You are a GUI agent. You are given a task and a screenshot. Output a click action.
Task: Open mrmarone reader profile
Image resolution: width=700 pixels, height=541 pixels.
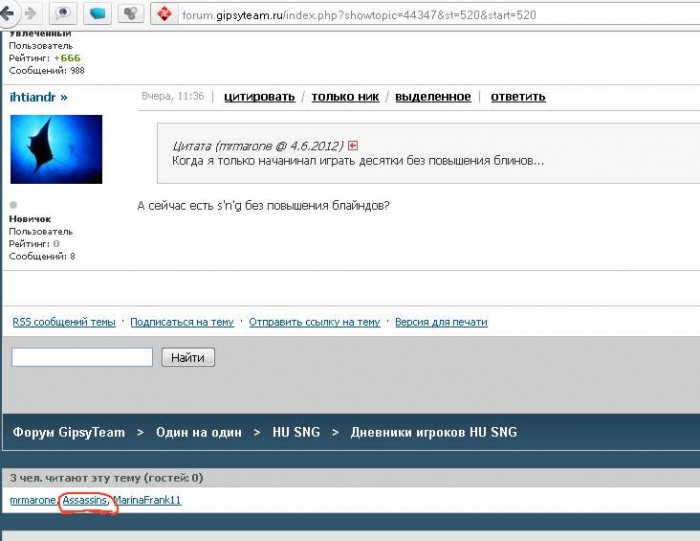[x=33, y=500]
